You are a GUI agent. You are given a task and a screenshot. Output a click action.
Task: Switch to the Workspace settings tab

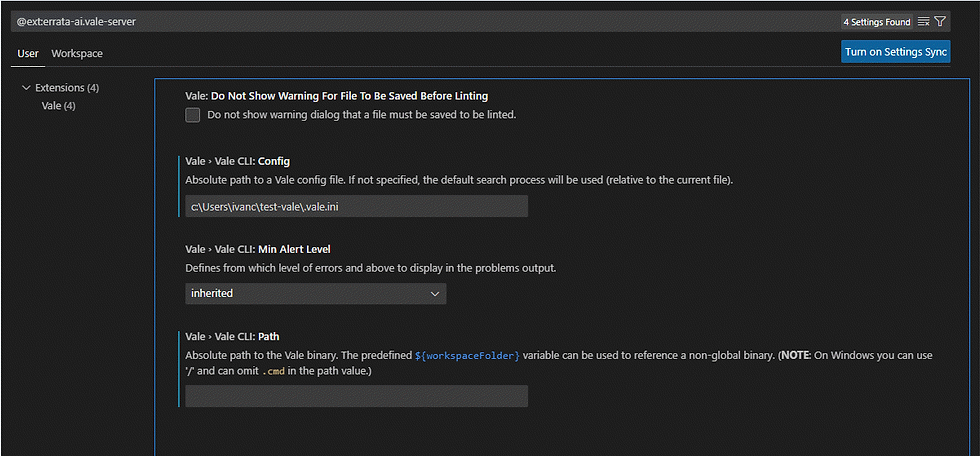coord(77,54)
